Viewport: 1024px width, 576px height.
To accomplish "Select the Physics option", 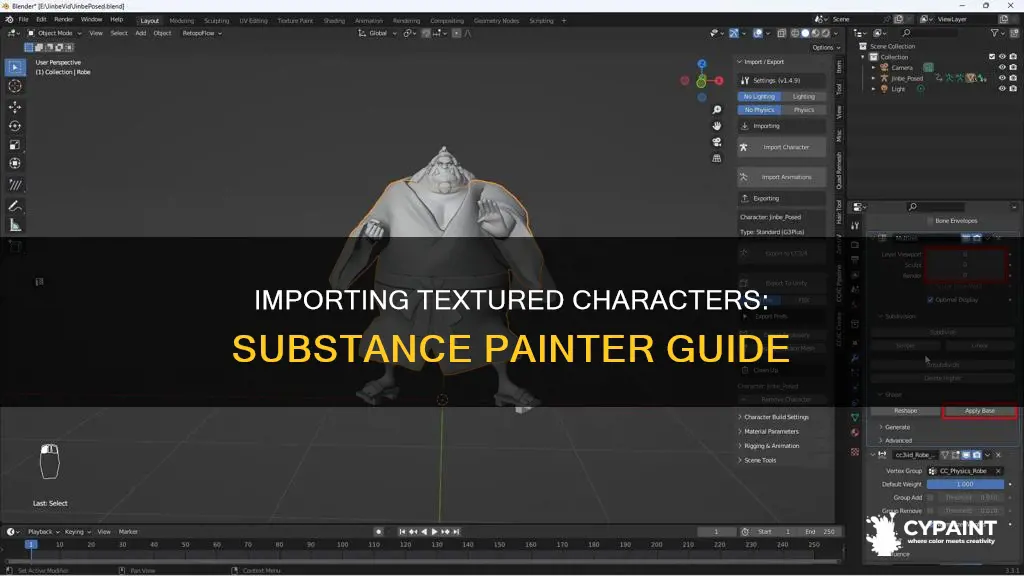I will (x=803, y=110).
